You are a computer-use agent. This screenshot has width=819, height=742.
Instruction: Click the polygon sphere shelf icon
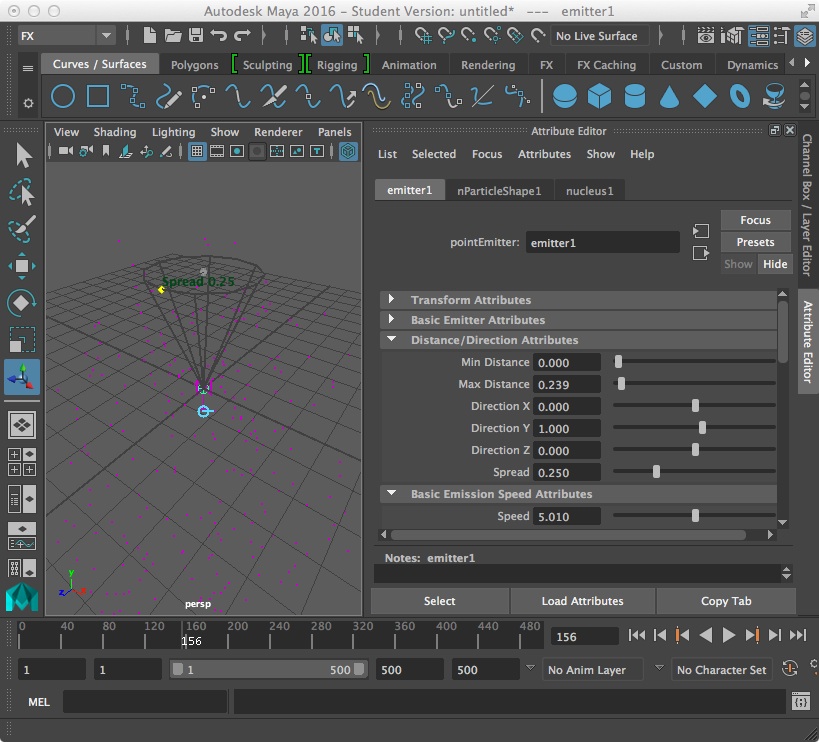coord(565,97)
